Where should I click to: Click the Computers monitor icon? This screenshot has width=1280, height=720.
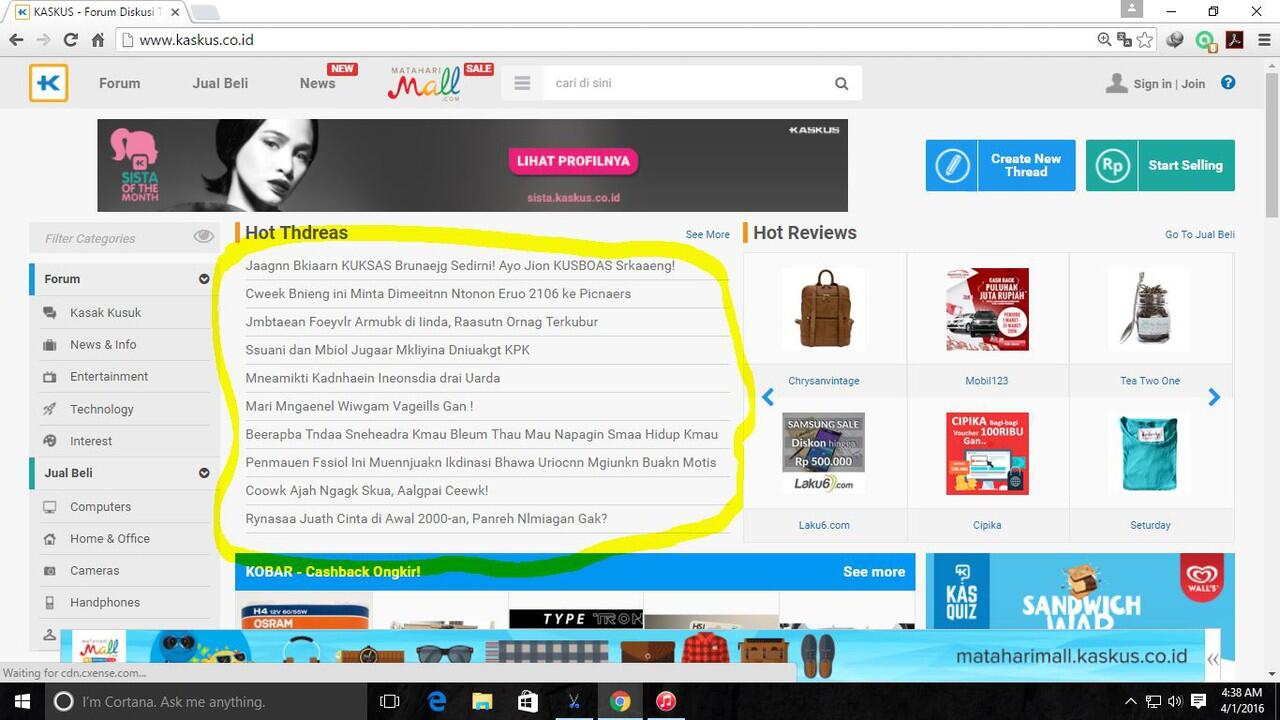50,507
